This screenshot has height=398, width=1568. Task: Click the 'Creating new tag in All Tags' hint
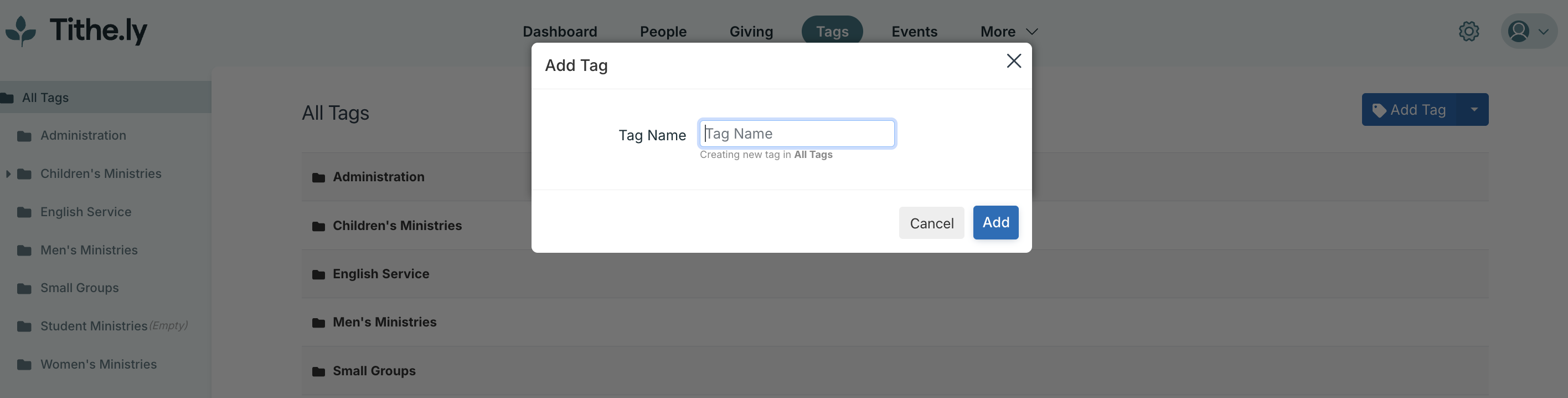(766, 155)
